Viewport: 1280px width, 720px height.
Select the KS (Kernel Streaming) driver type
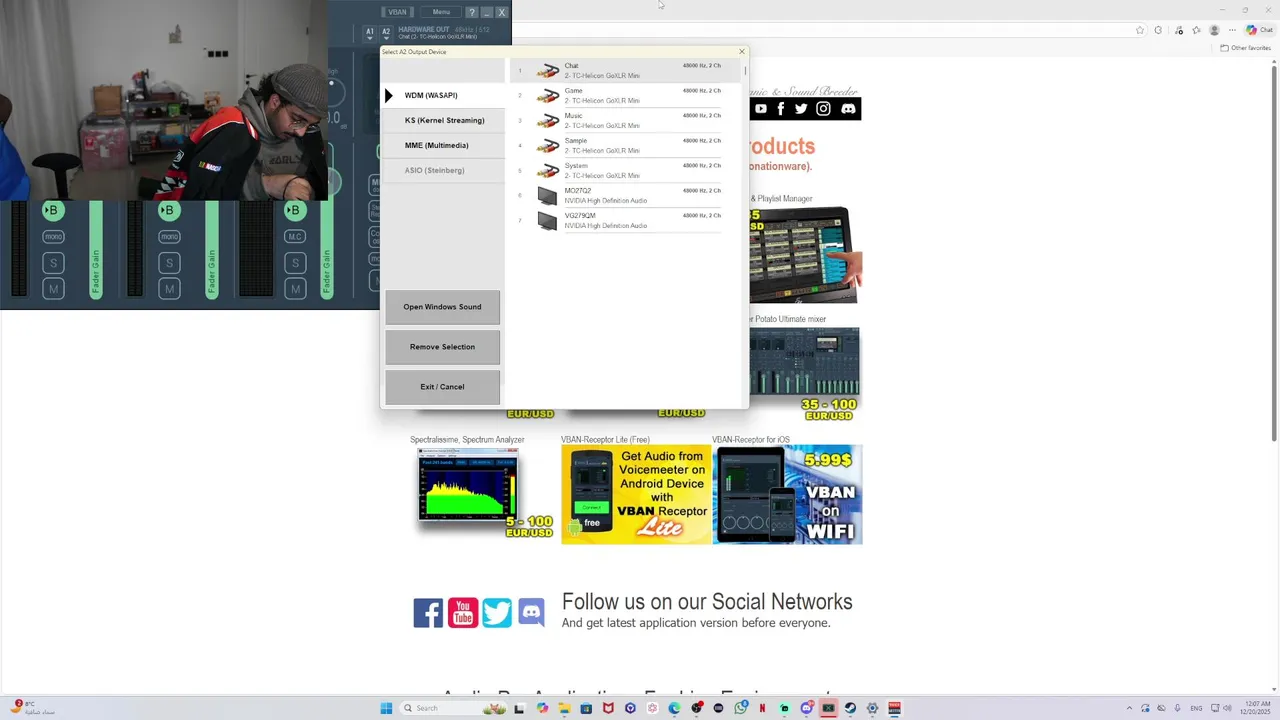point(444,120)
